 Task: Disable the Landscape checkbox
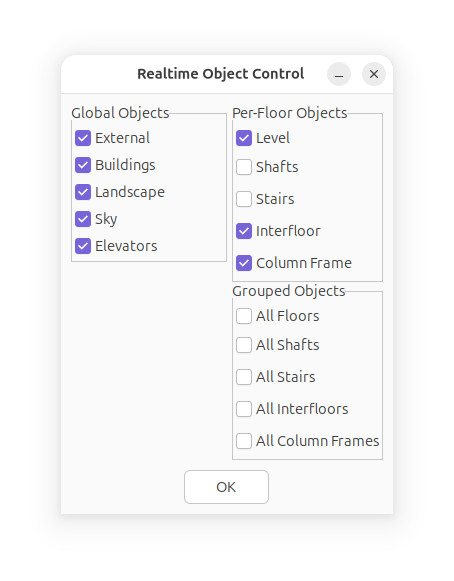coord(83,192)
